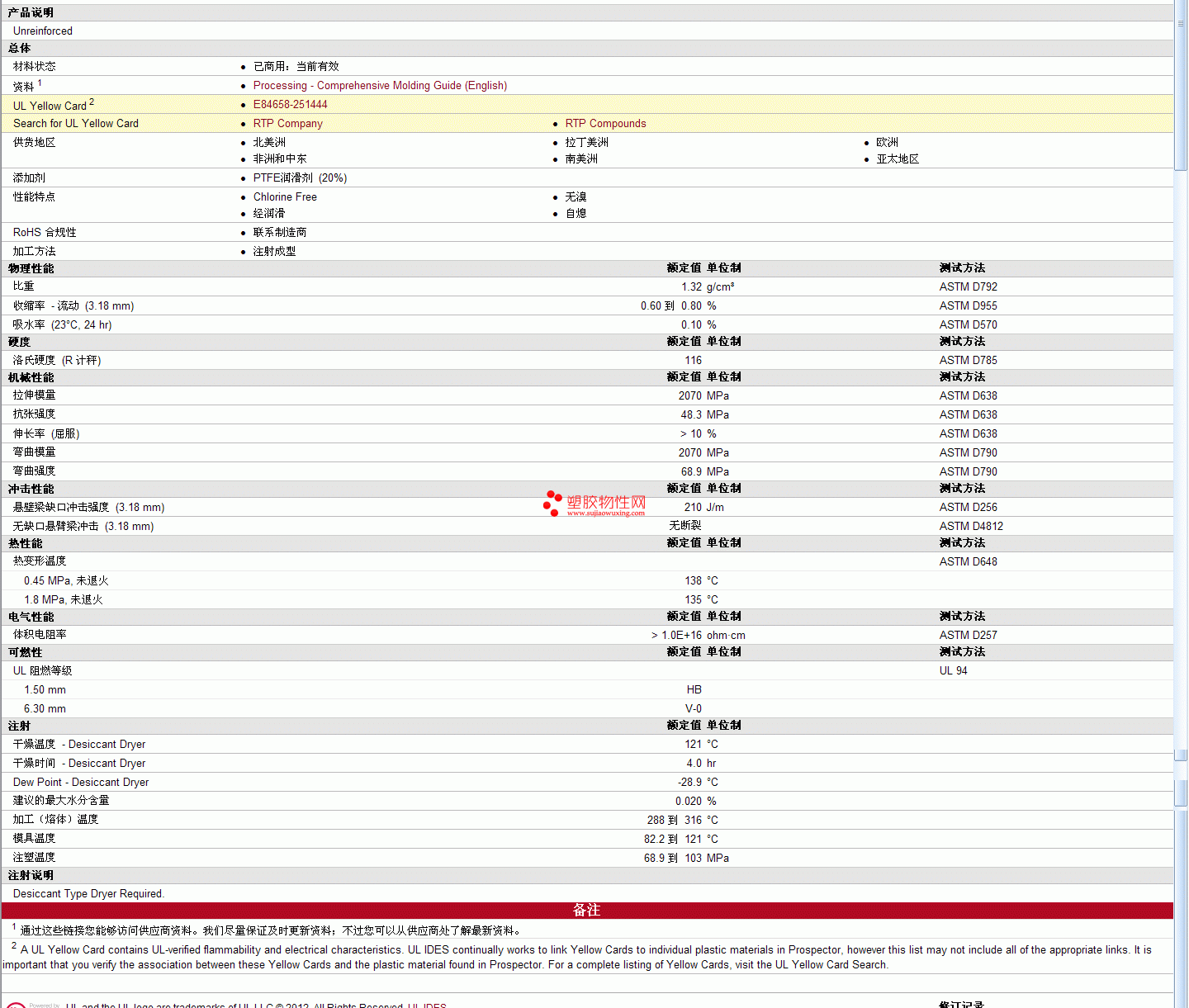Click the ASTM D792 test method
Viewport: 1189px width, 1008px height.
pyautogui.click(x=968, y=286)
